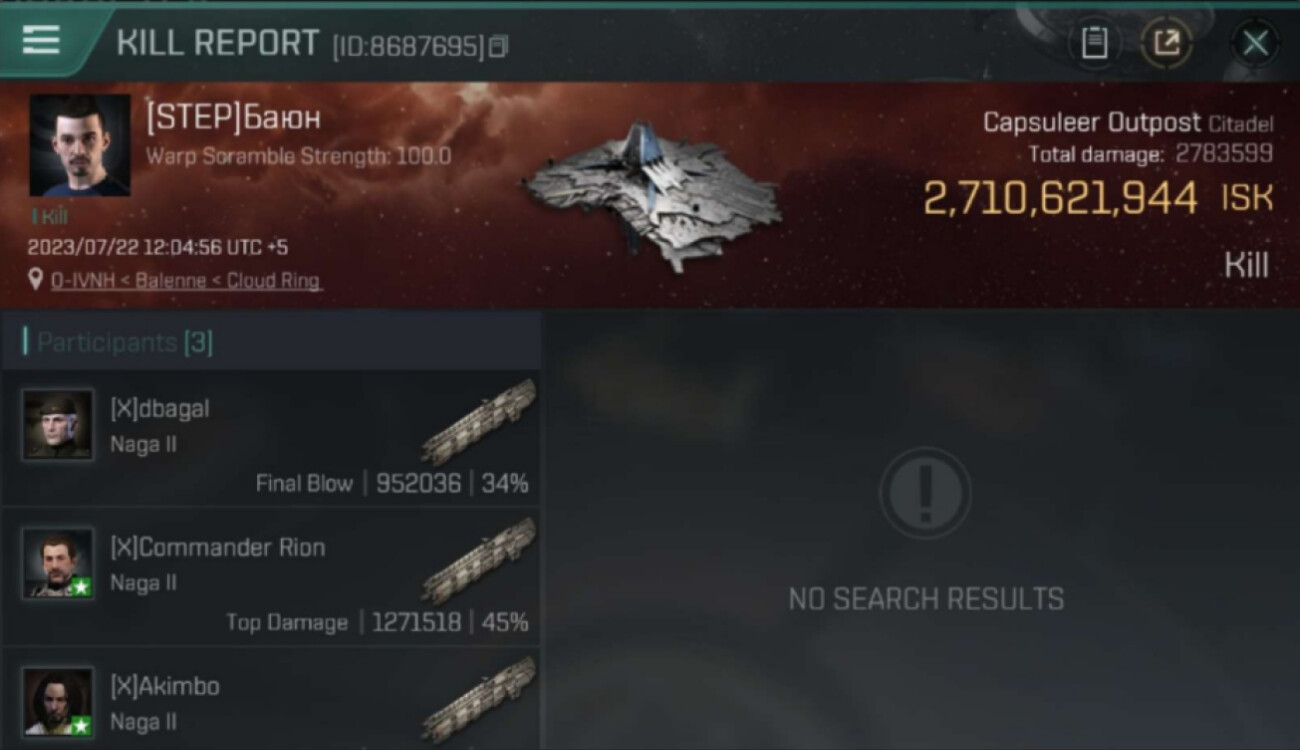This screenshot has width=1300, height=750.
Task: Close the kill report window
Action: click(1255, 43)
